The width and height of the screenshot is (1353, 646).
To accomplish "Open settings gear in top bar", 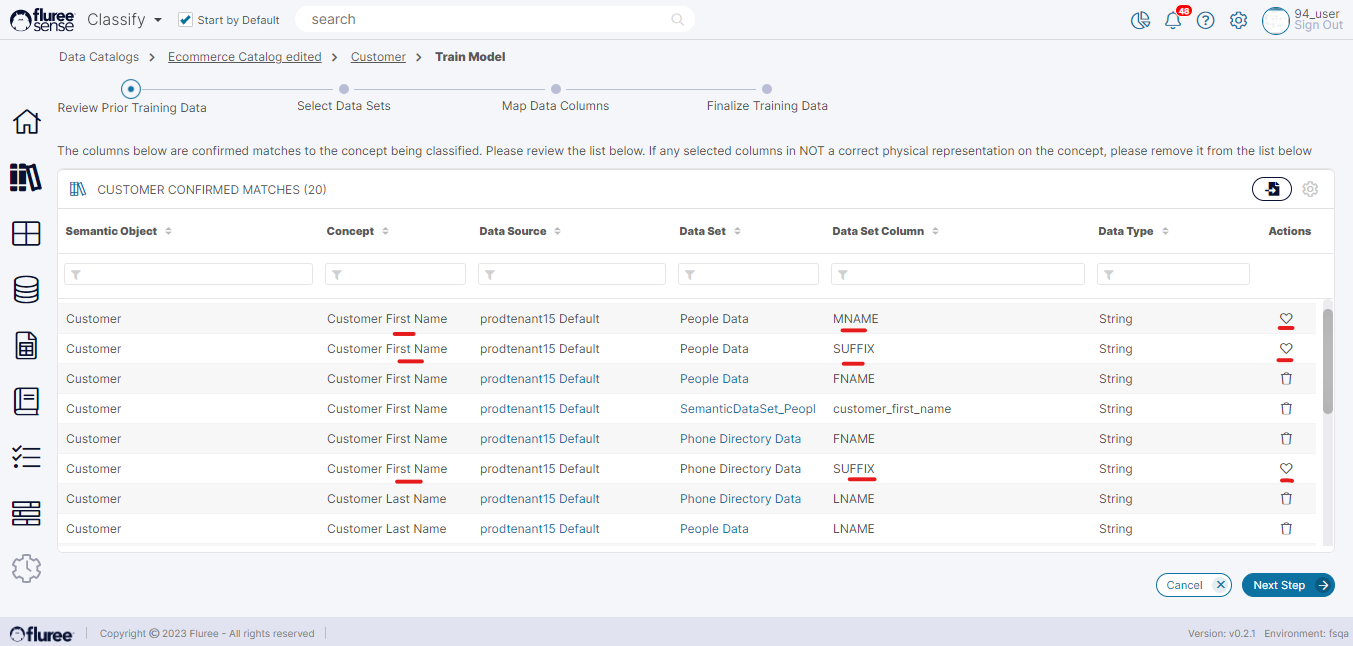I will [1238, 20].
